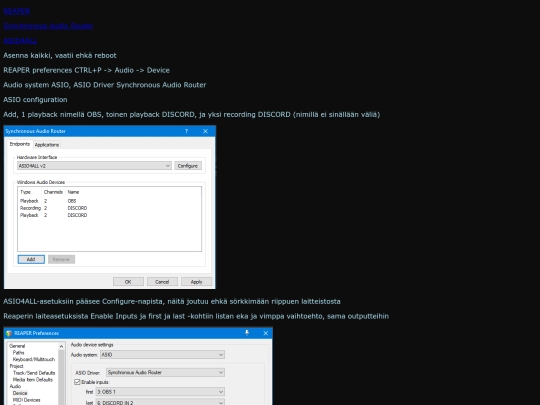Select General in the preferences tree
This screenshot has height=405, width=540.
point(17,346)
